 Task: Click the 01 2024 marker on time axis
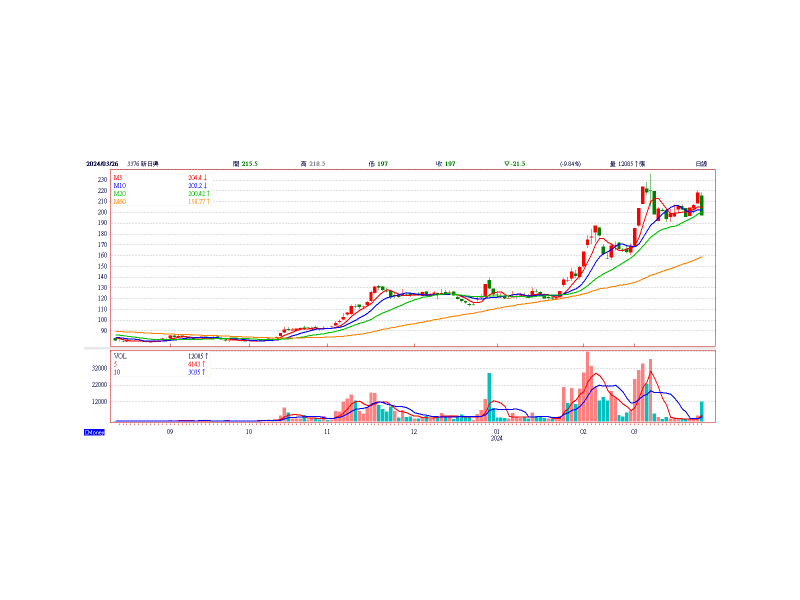[x=496, y=434]
